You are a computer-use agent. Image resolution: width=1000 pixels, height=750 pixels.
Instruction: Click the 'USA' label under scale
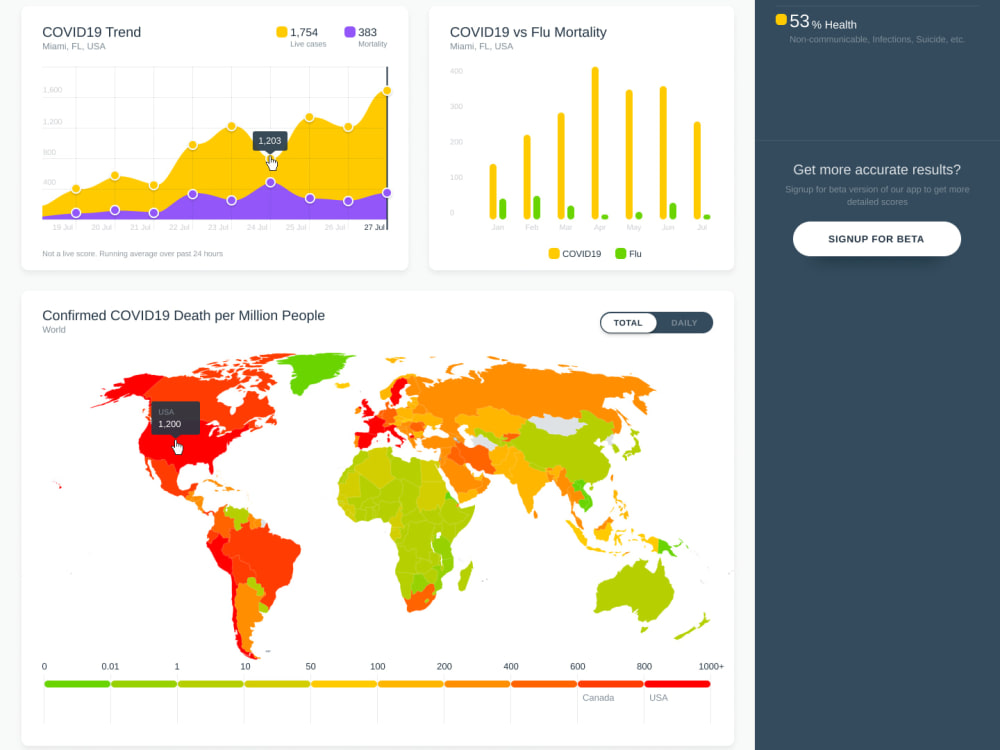point(658,698)
